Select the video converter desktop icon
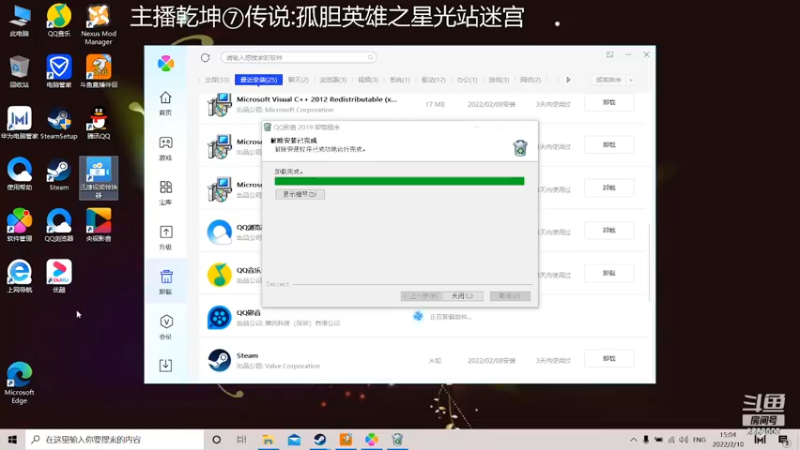Screen dimensions: 800x450 pyautogui.click(x=98, y=178)
